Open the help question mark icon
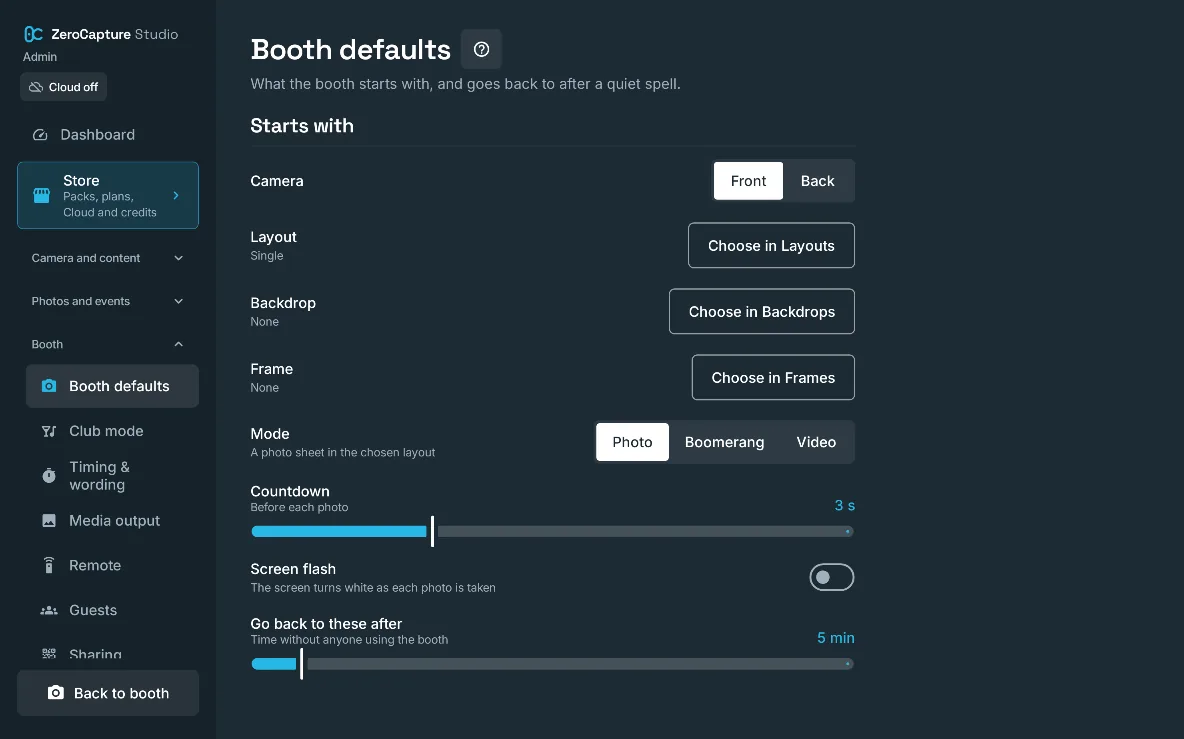 (x=481, y=49)
